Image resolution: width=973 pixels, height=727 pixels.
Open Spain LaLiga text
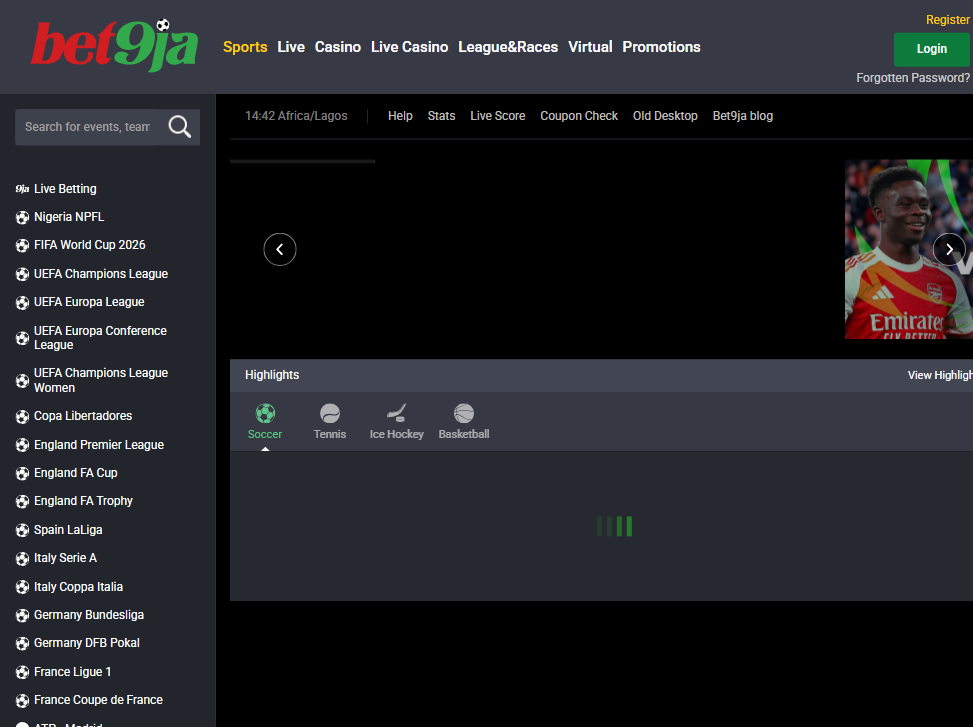click(x=68, y=530)
